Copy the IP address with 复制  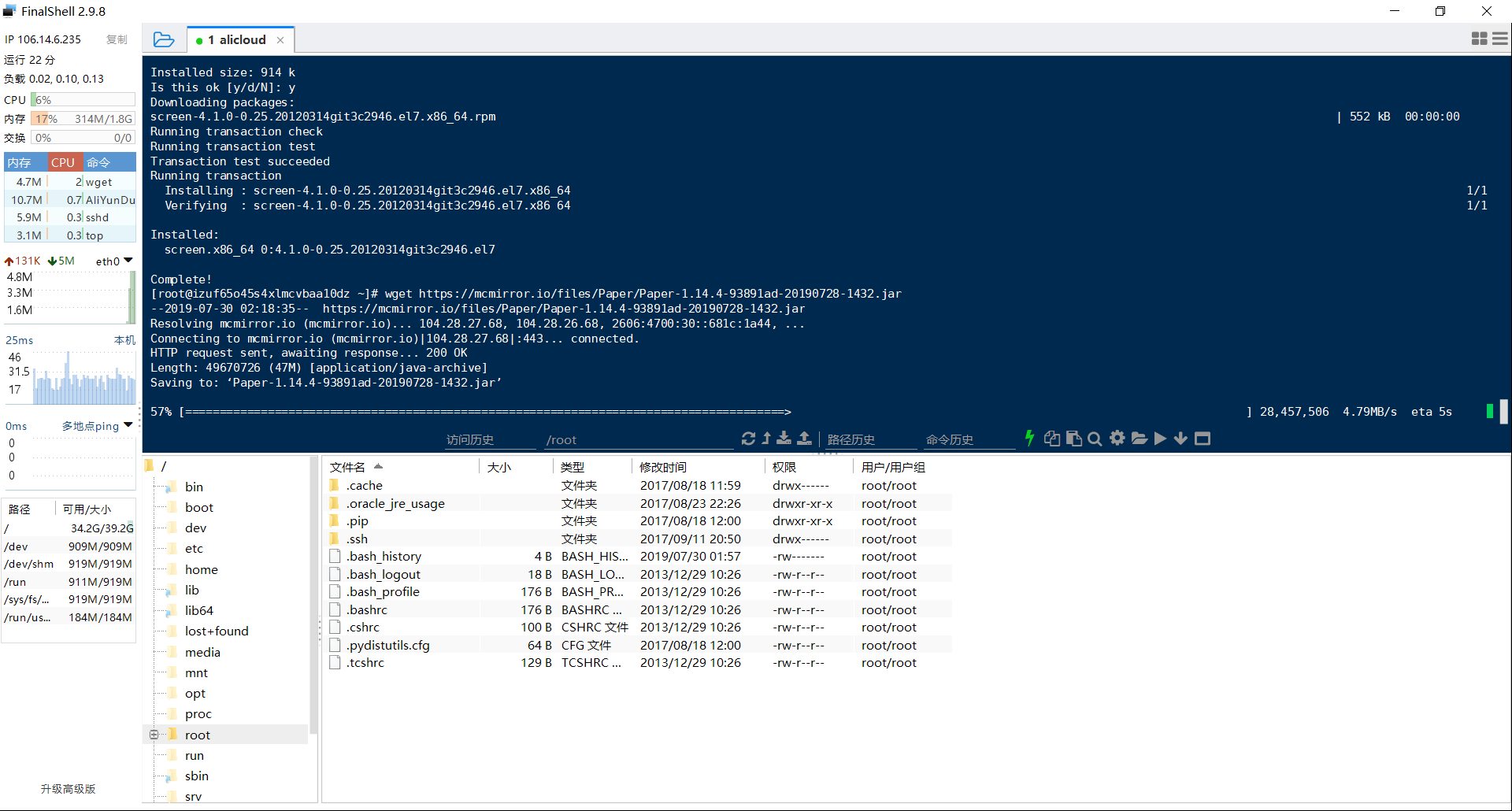(x=117, y=39)
